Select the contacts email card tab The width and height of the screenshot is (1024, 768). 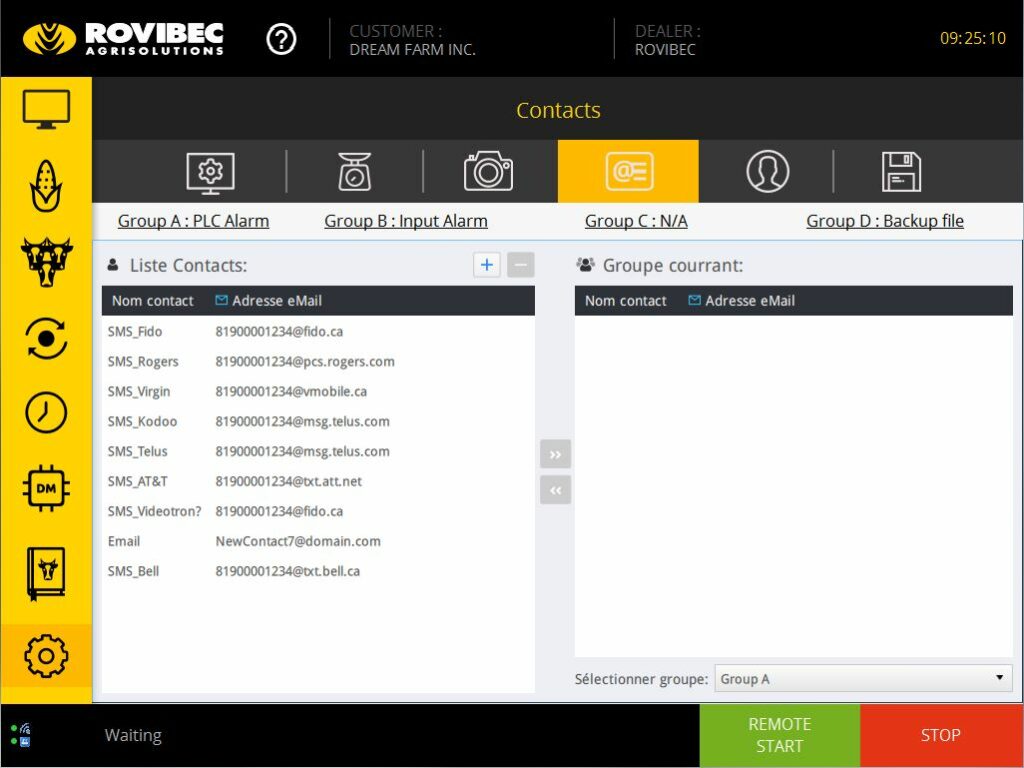click(628, 171)
